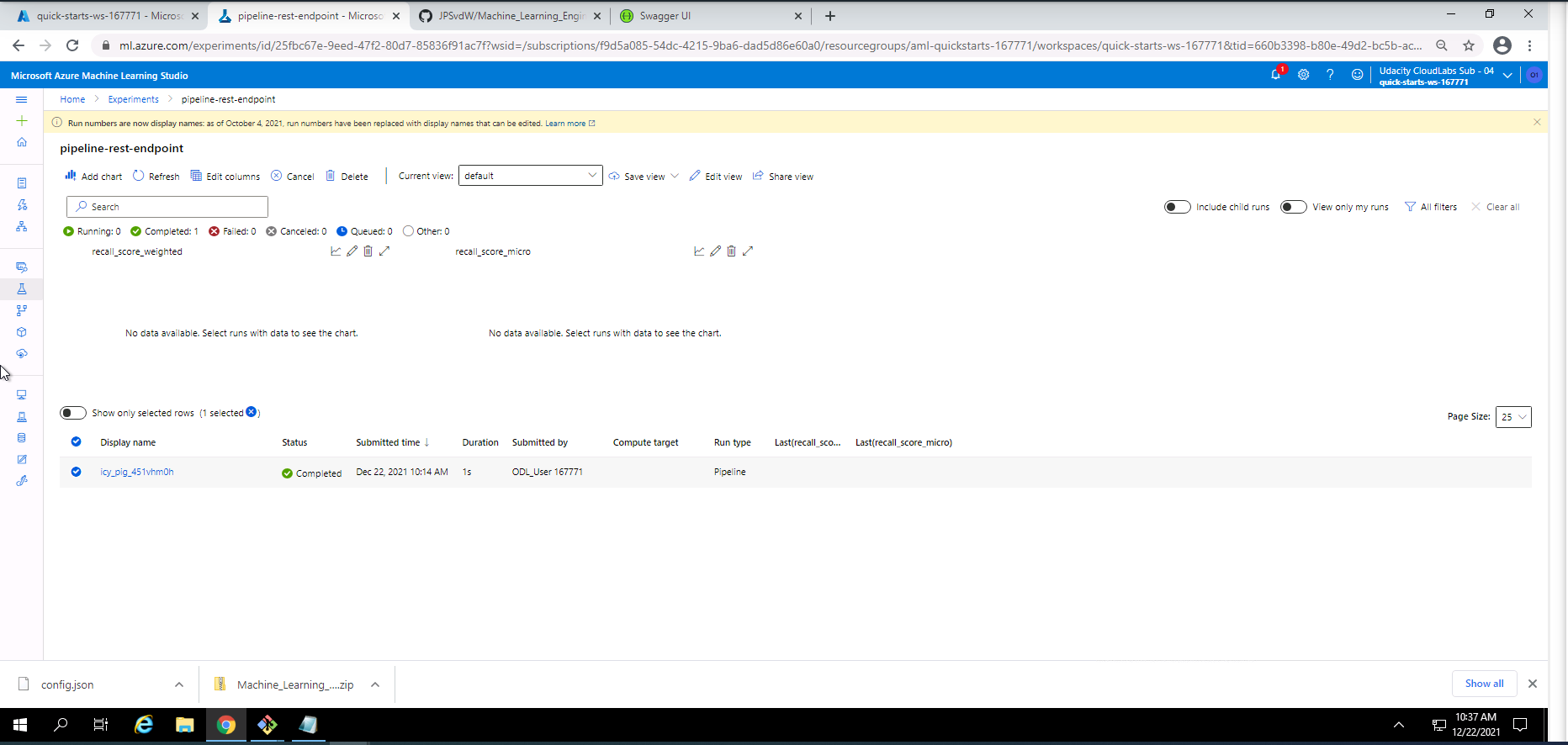
Task: Toggle Include child runs switch
Action: 1177,207
